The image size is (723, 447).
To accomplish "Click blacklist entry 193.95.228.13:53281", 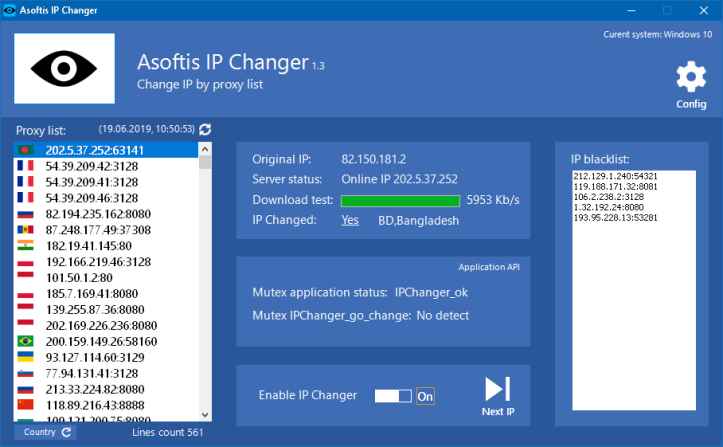I will (615, 217).
